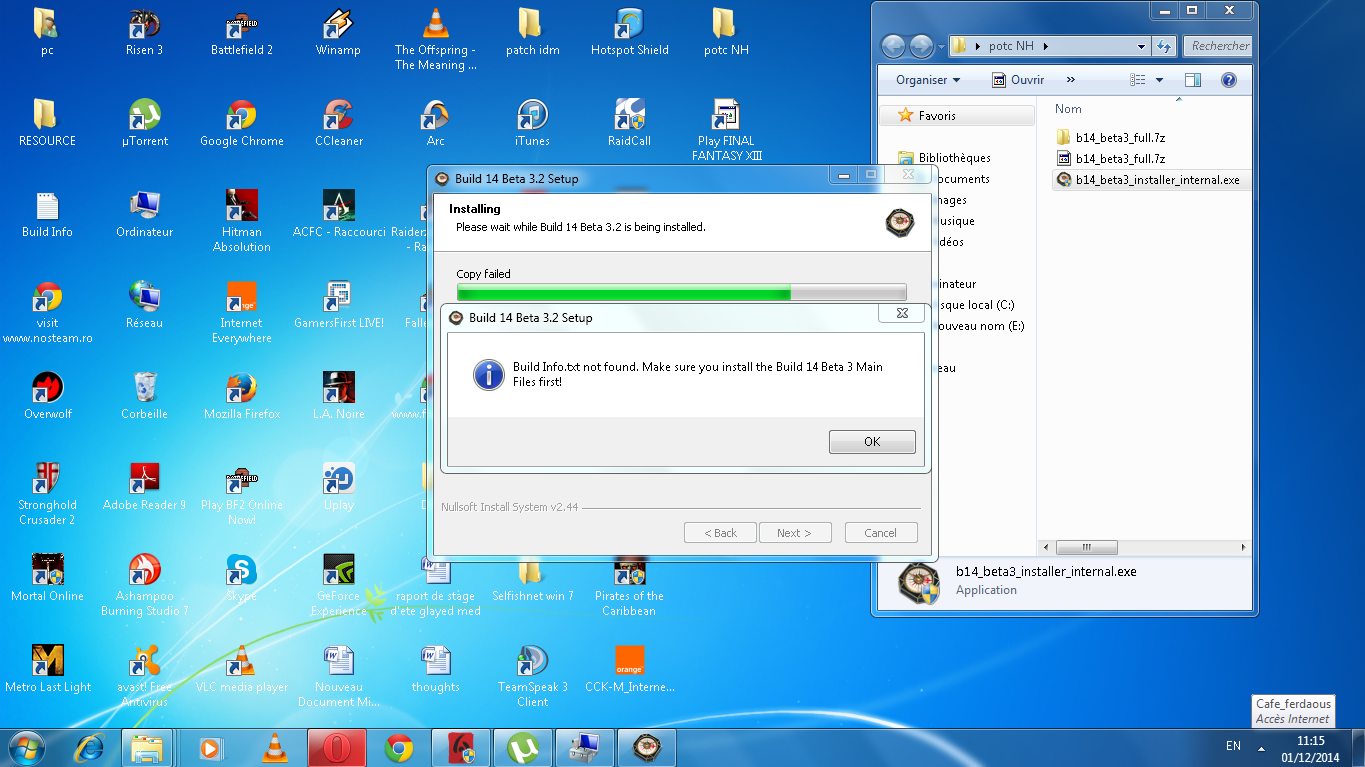
Task: Toggle the Explorer preview pane
Action: (1192, 80)
